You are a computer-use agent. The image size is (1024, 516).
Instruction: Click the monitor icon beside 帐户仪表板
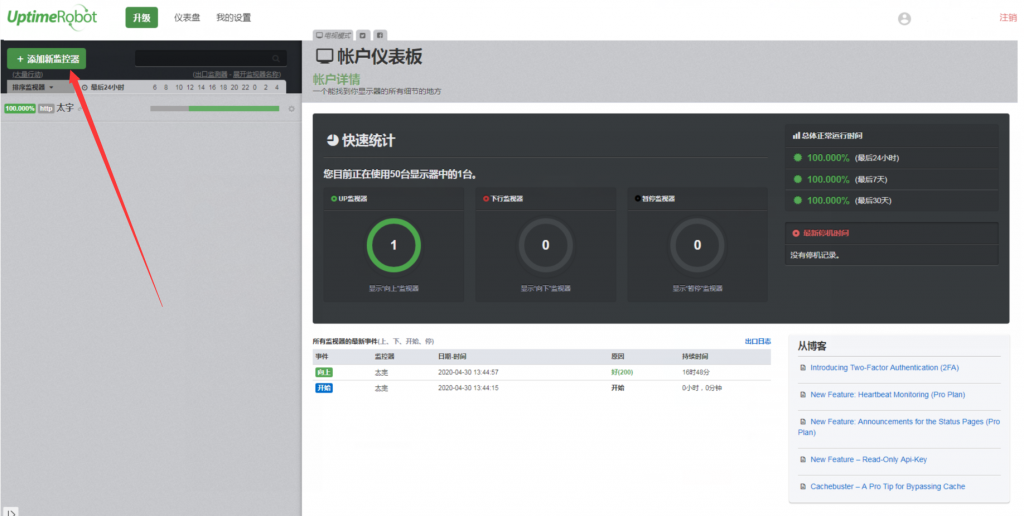coord(325,56)
